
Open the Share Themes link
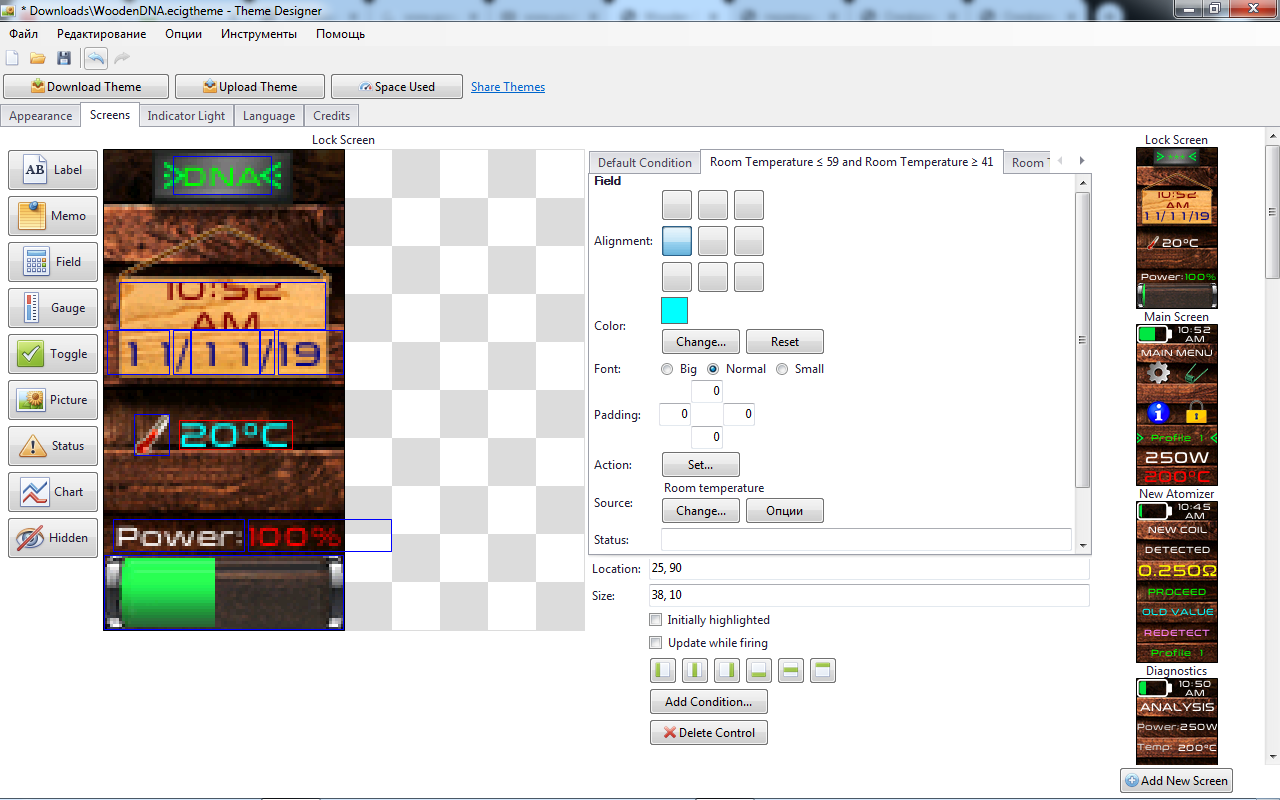[x=508, y=87]
